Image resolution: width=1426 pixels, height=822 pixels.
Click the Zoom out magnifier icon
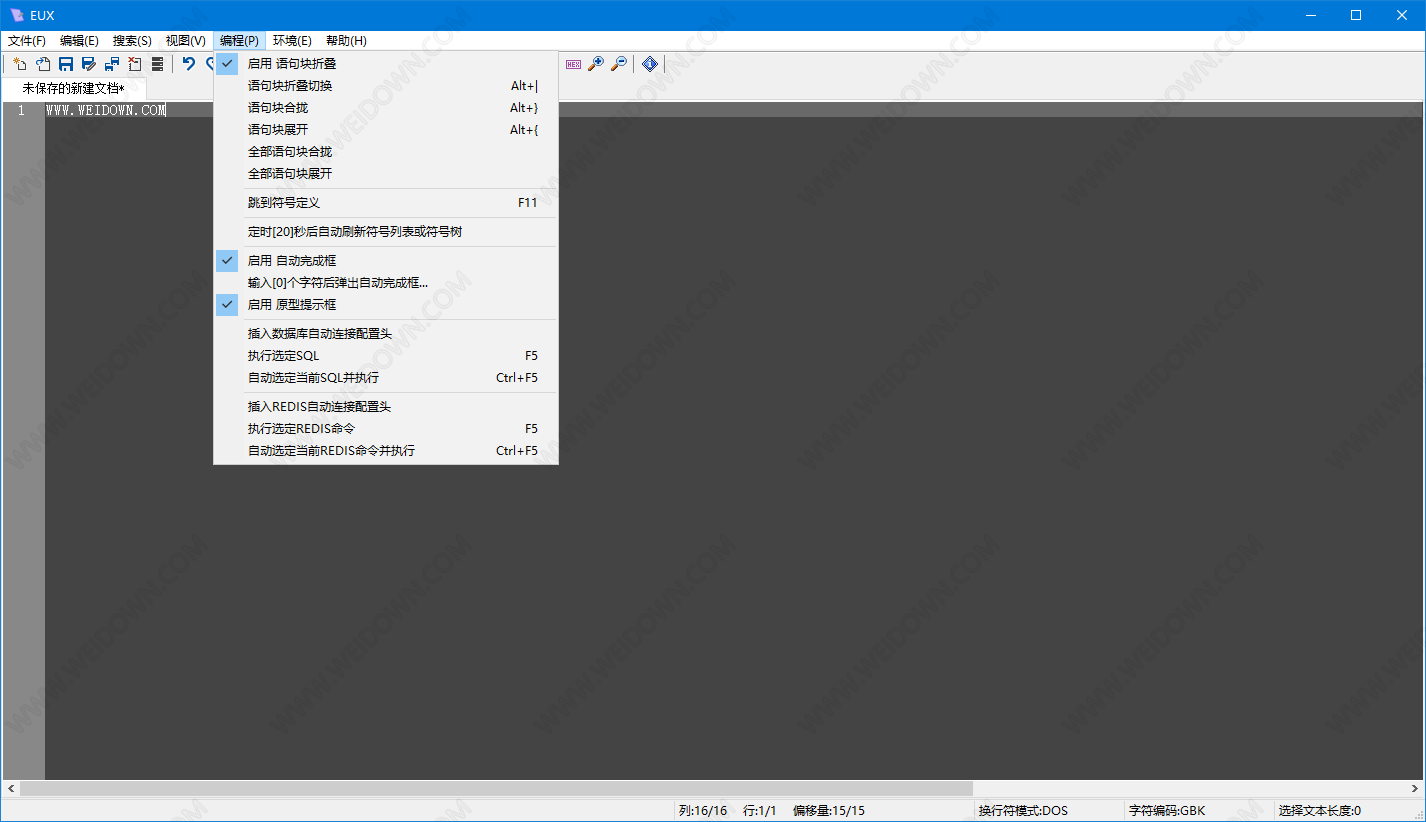pyautogui.click(x=619, y=64)
